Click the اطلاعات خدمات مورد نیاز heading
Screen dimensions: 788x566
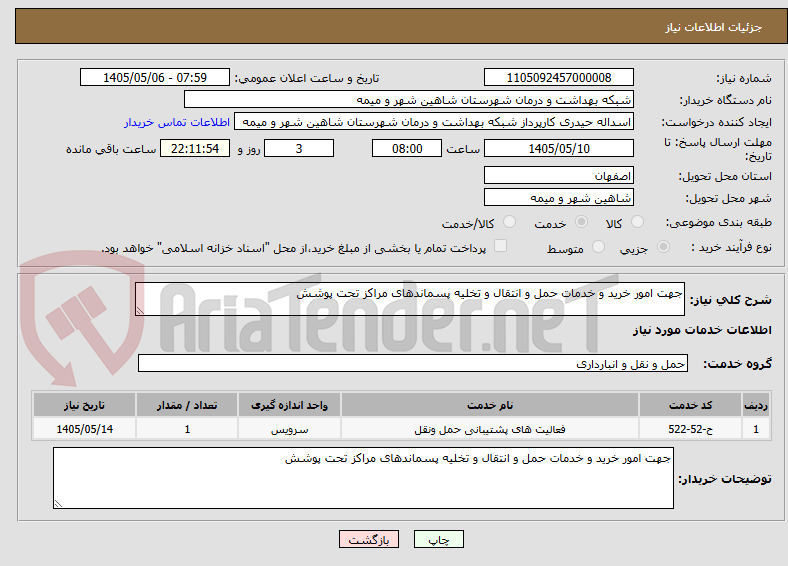pyautogui.click(x=702, y=330)
